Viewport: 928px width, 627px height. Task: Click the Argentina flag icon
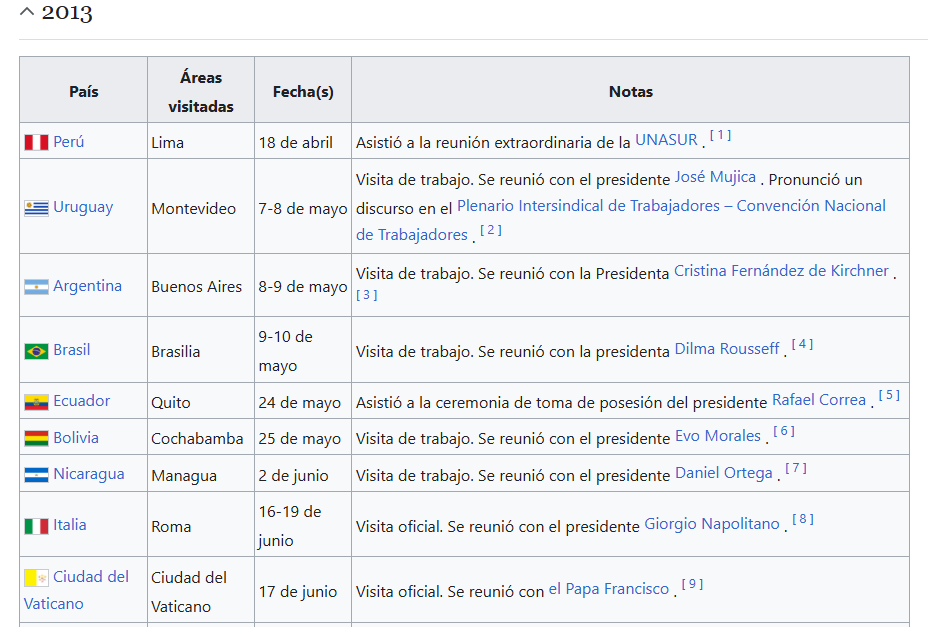pyautogui.click(x=36, y=287)
